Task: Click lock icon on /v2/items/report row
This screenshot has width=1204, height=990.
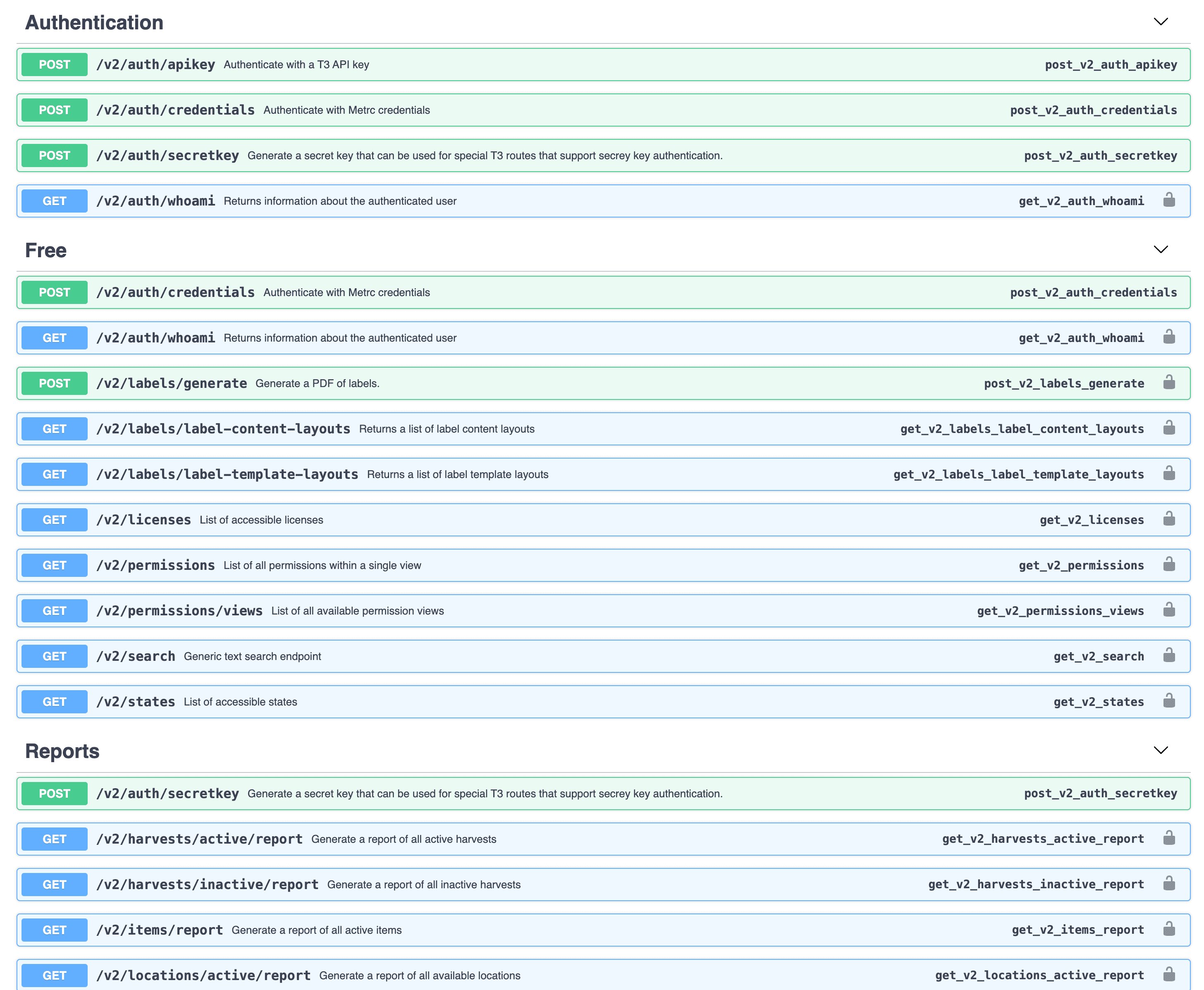Action: click(1169, 929)
